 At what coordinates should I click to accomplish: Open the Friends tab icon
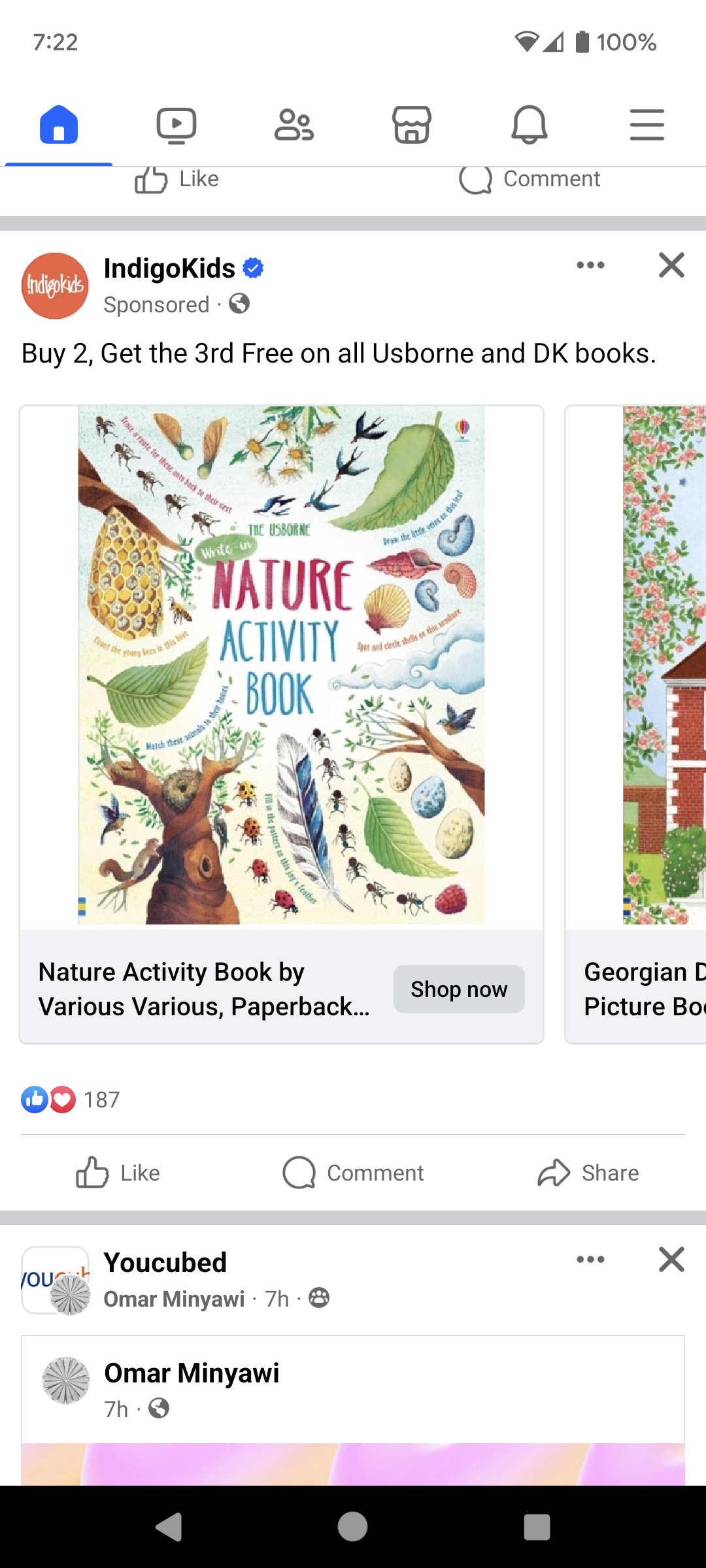(294, 124)
